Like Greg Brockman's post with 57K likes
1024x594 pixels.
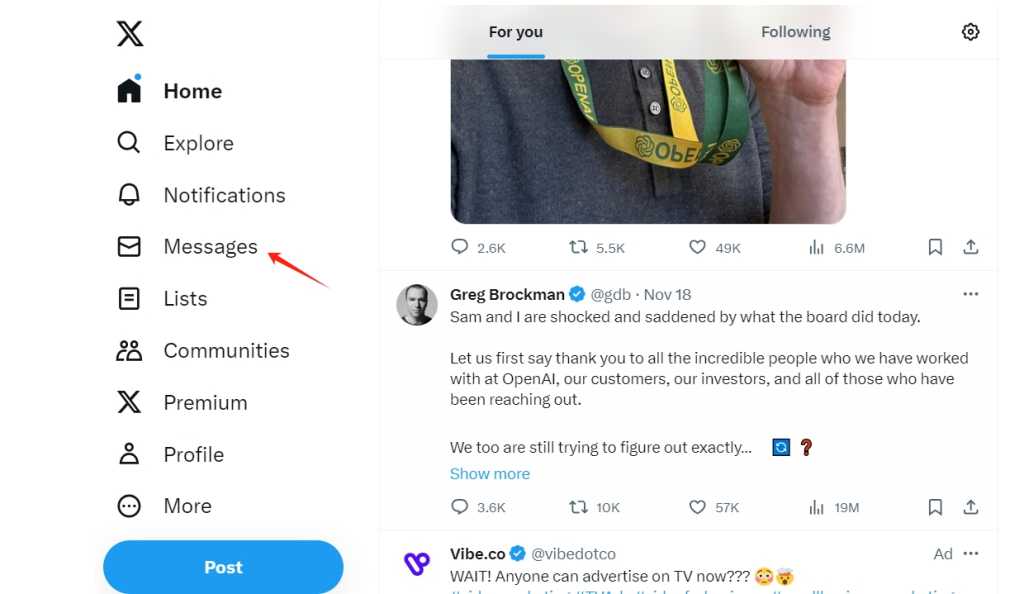click(698, 507)
